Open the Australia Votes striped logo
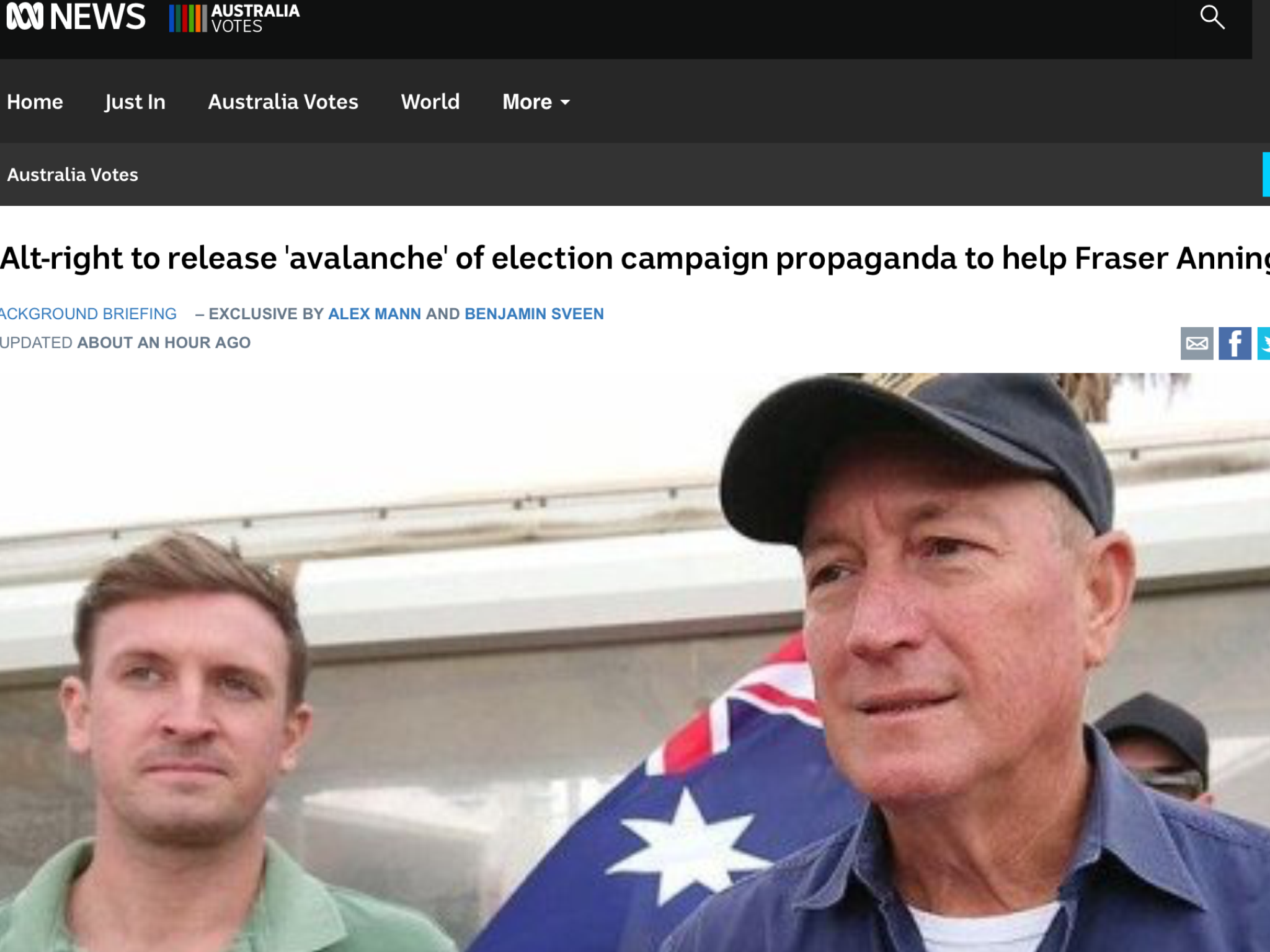The image size is (1270, 952). tap(234, 18)
